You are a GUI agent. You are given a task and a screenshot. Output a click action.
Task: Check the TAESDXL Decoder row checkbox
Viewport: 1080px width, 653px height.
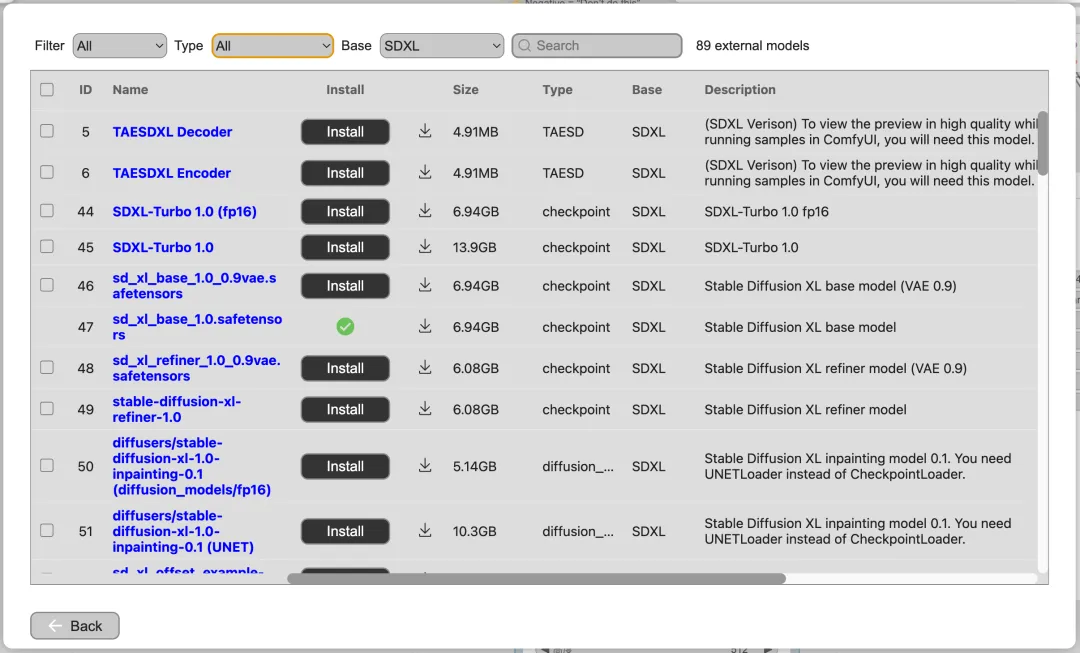pyautogui.click(x=47, y=131)
